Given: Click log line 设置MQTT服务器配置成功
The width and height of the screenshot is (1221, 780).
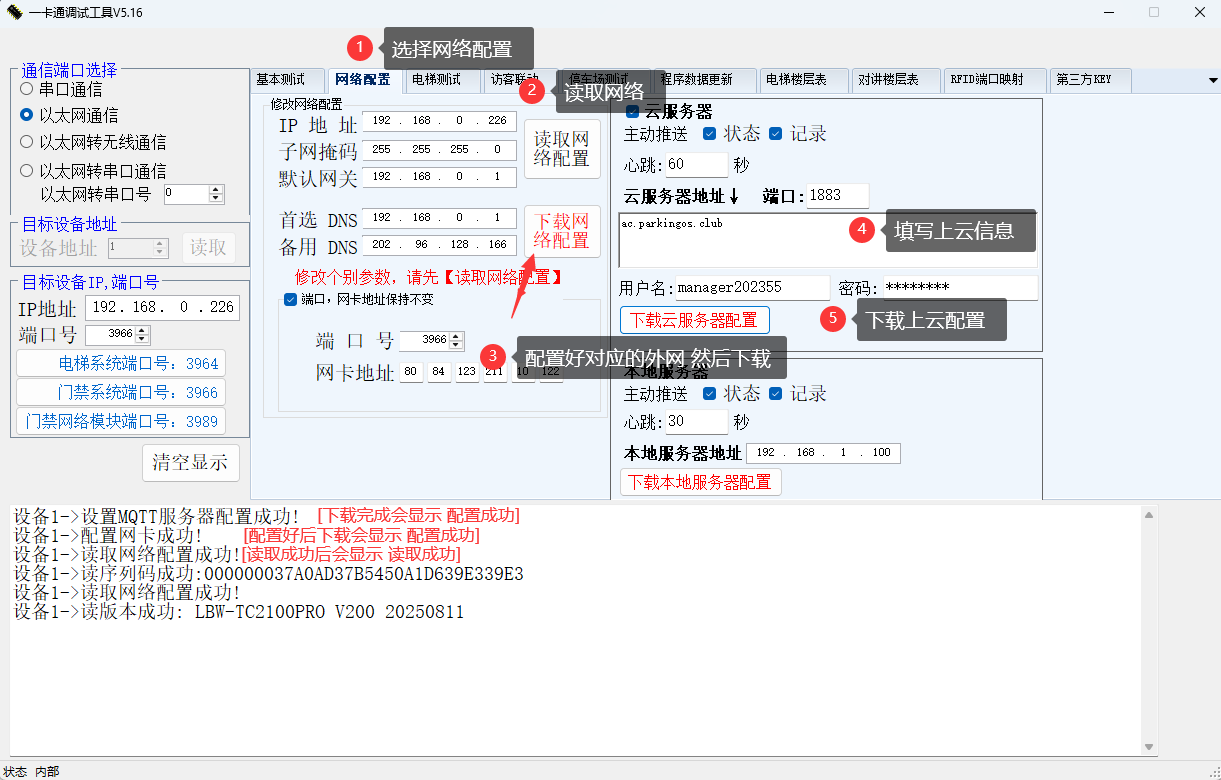Looking at the screenshot, I should 155,516.
